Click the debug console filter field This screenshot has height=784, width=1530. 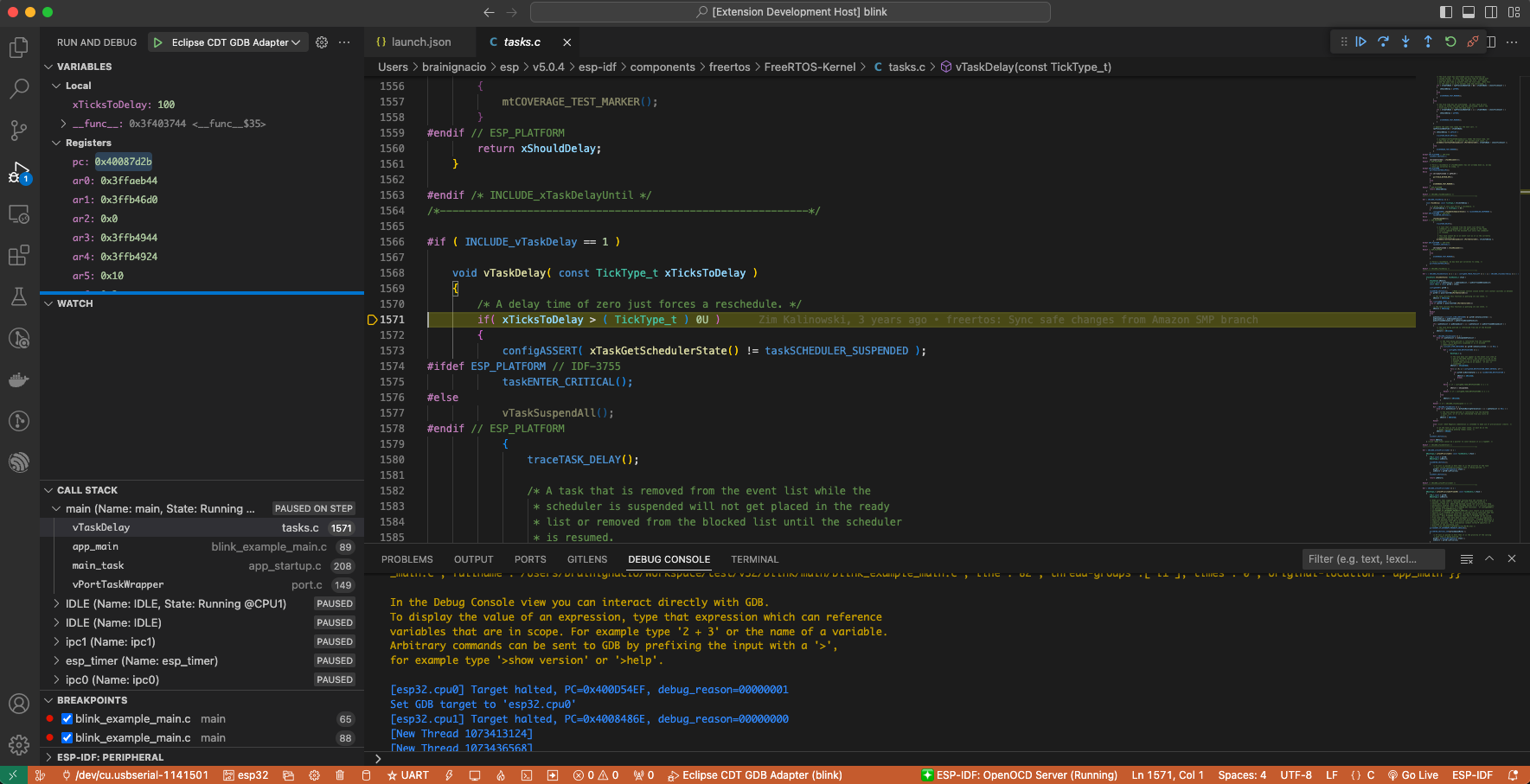click(1372, 559)
